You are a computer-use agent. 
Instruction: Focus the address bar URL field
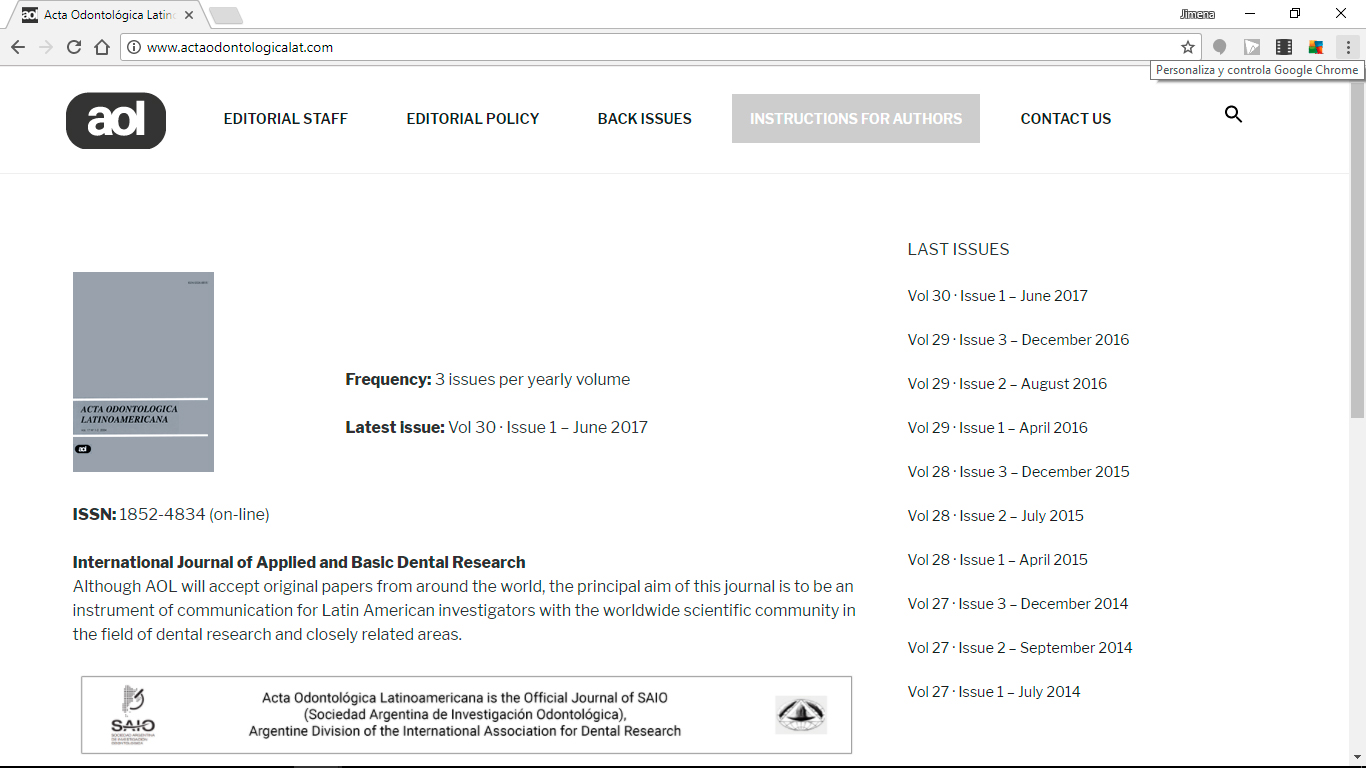(x=660, y=47)
